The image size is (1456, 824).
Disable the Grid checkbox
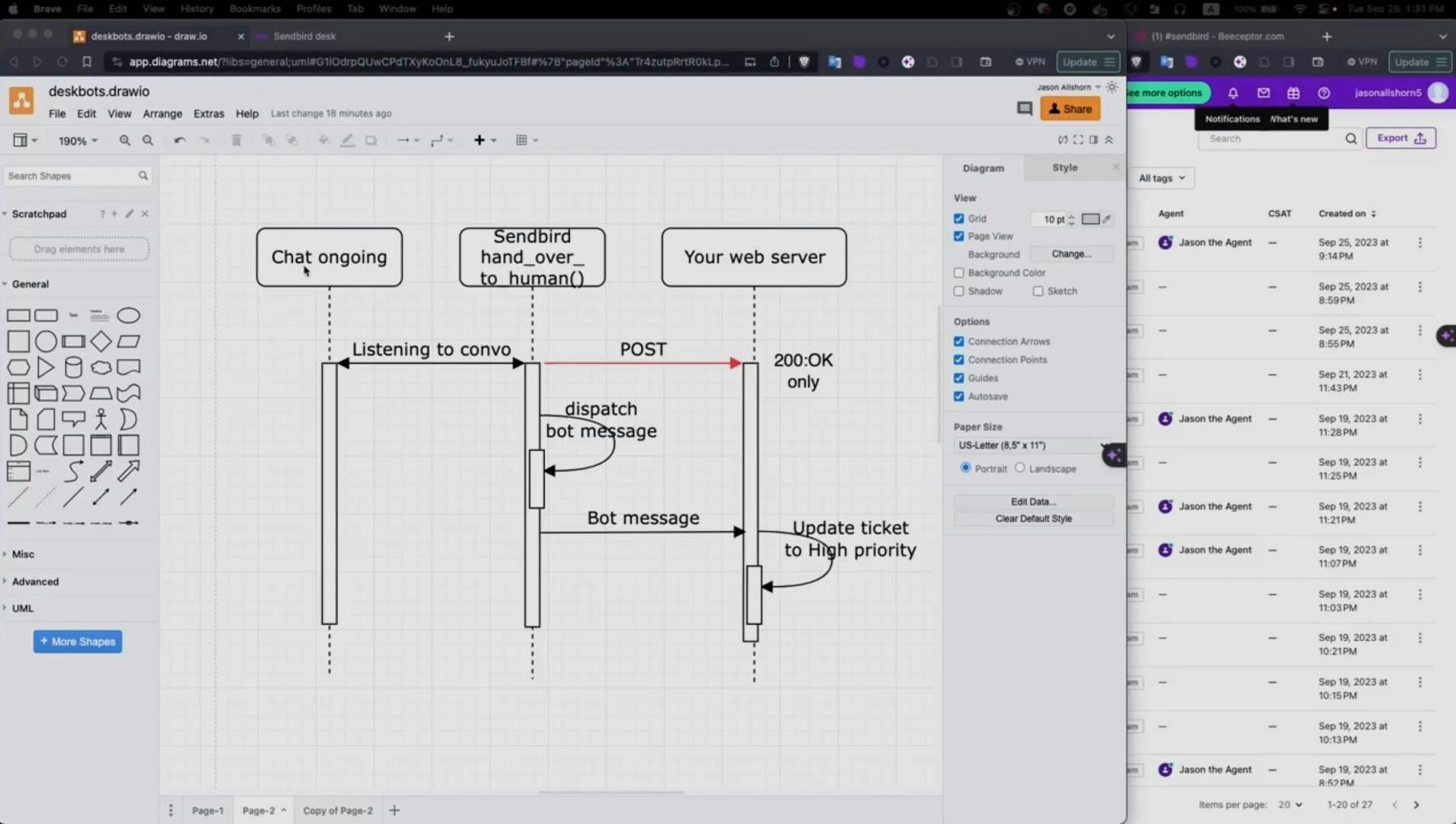pos(958,219)
